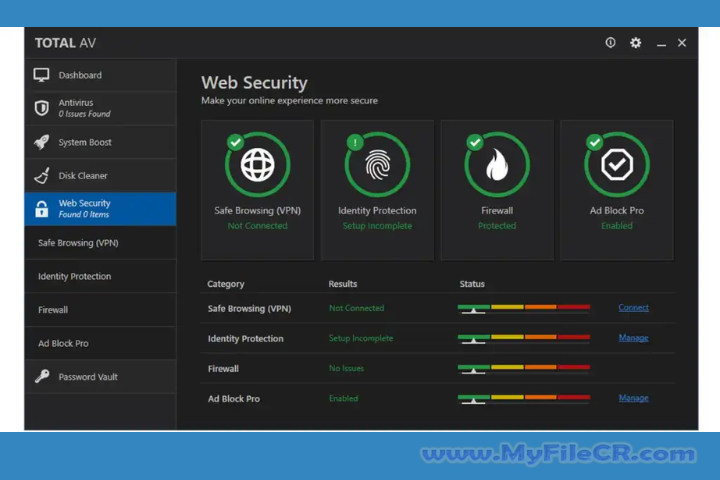720x480 pixels.
Task: Open the Antivirus section
Action: pos(101,108)
